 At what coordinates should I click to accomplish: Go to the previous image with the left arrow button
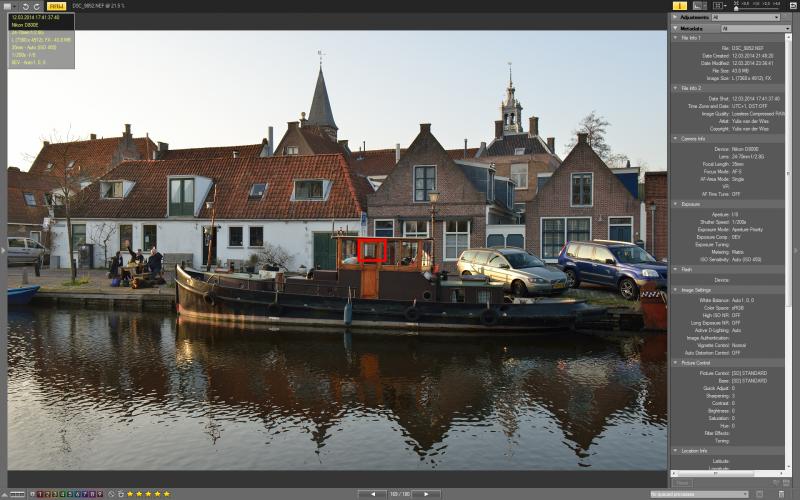pyautogui.click(x=372, y=494)
